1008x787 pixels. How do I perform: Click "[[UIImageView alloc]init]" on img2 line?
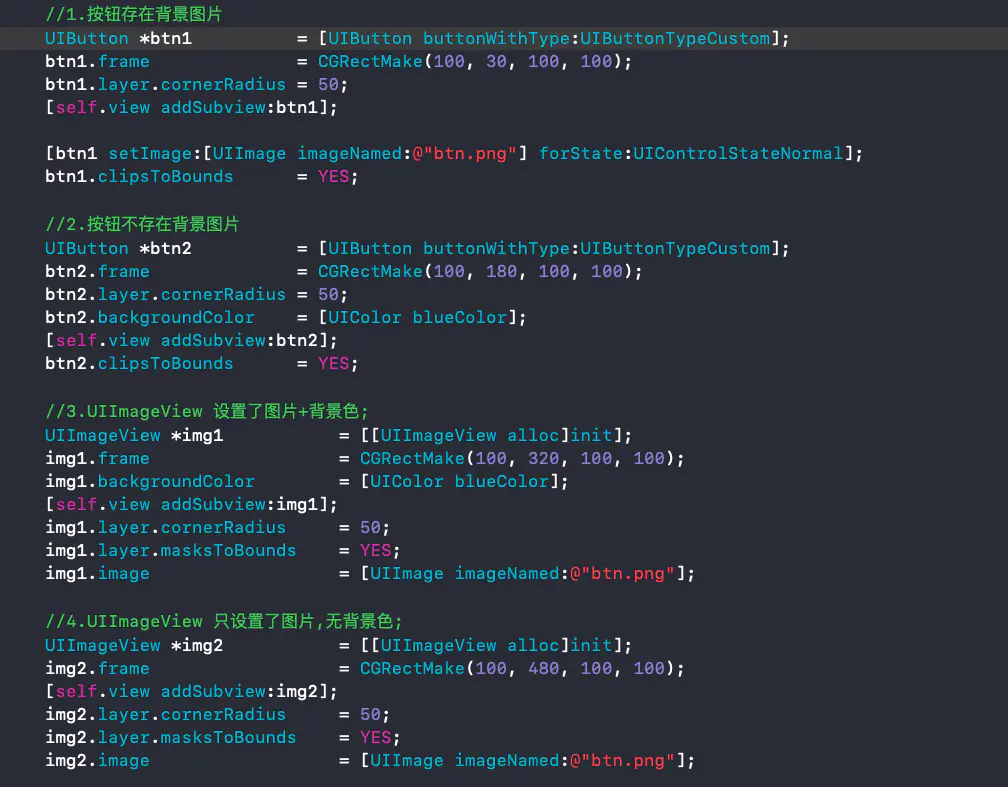[490, 646]
